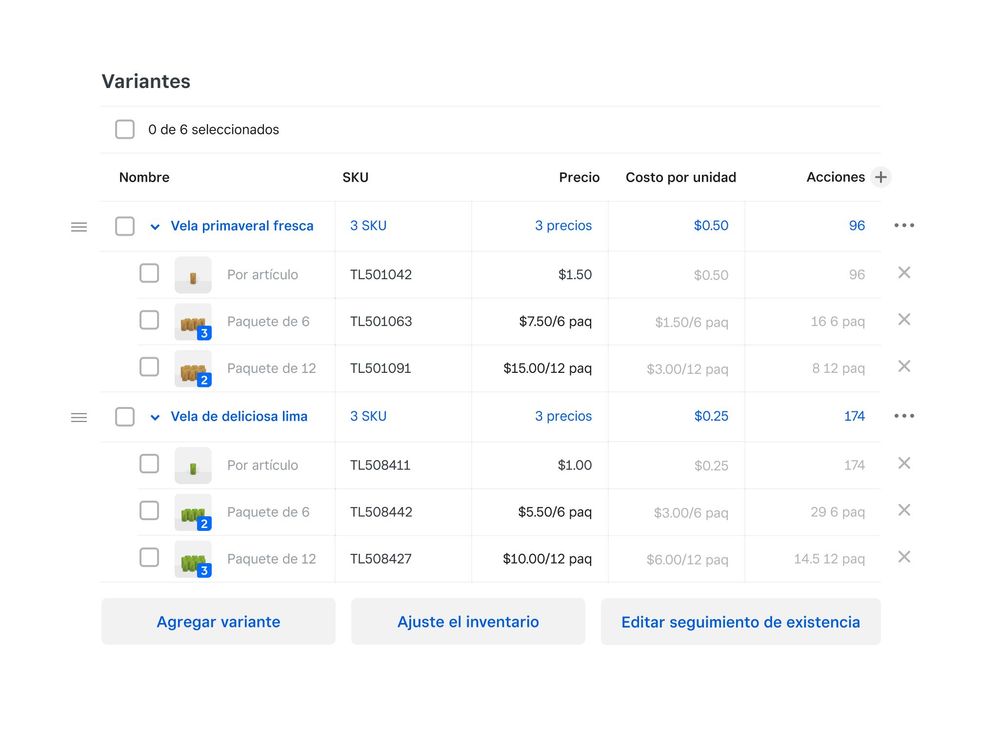Image resolution: width=999 pixels, height=734 pixels.
Task: Check the box for Vela primaveral fresca
Action: 125,226
